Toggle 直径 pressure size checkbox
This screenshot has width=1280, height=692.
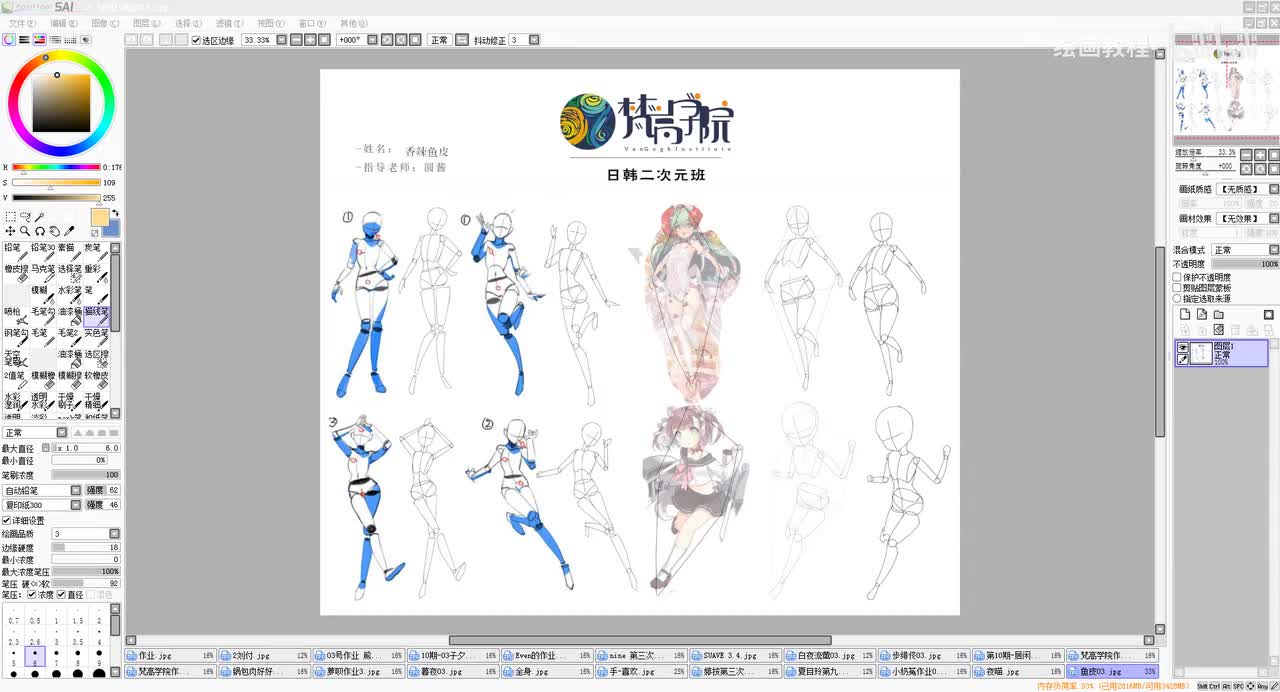pyautogui.click(x=61, y=595)
